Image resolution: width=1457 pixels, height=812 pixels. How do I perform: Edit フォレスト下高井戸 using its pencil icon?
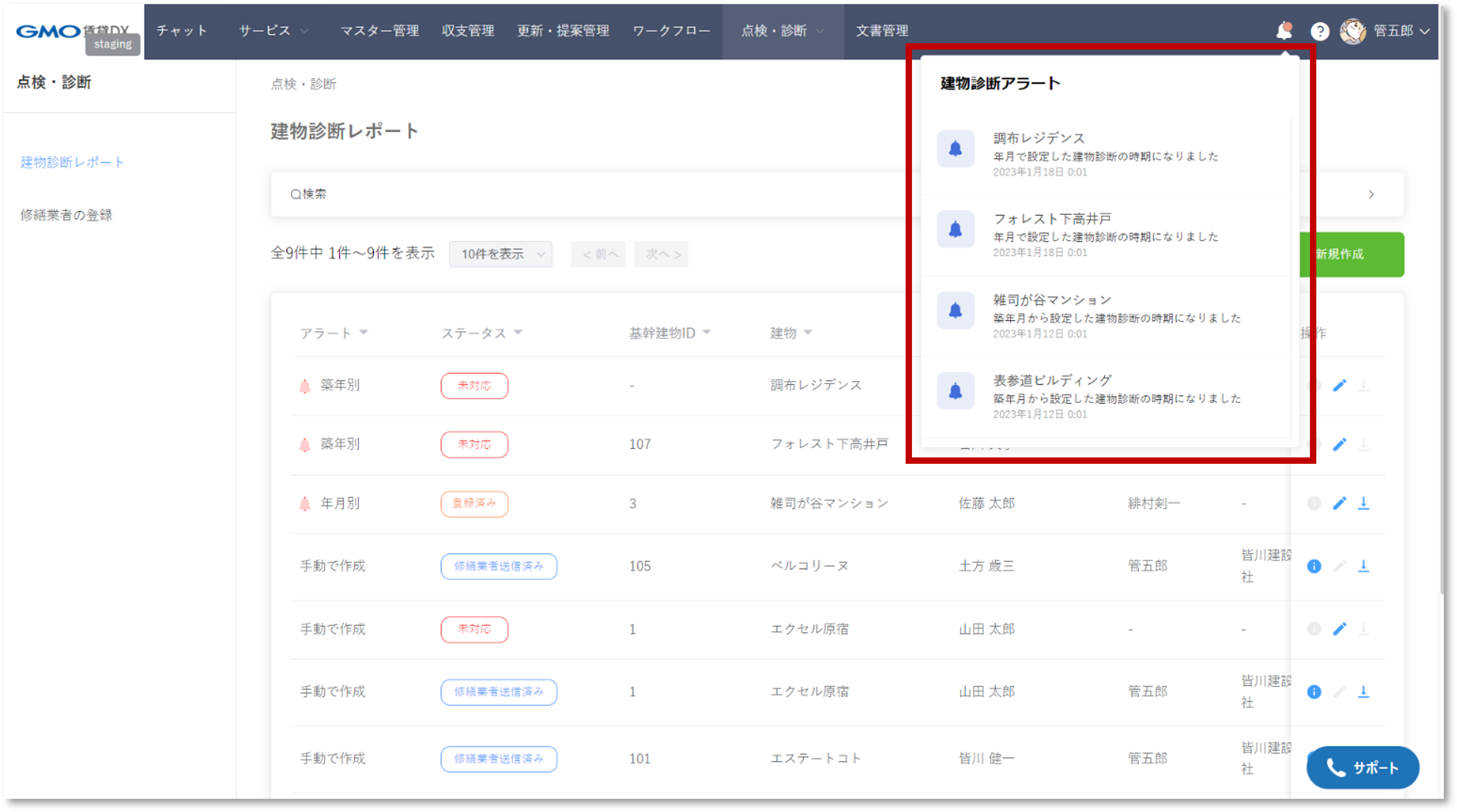1340,444
